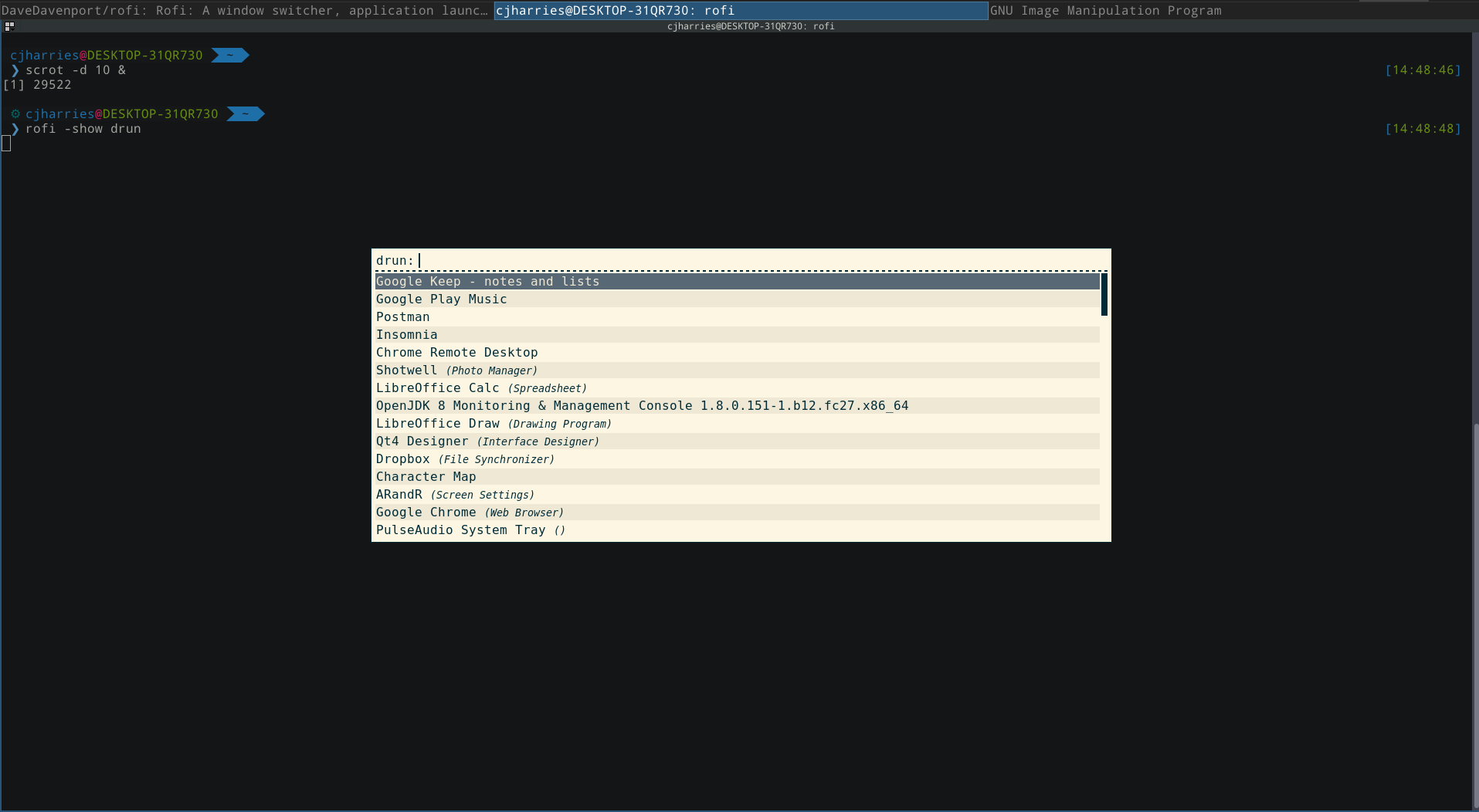Switch to cjharries@DESKTOP-31QR730: rofi tab
This screenshot has height=812, width=1479.
click(741, 10)
